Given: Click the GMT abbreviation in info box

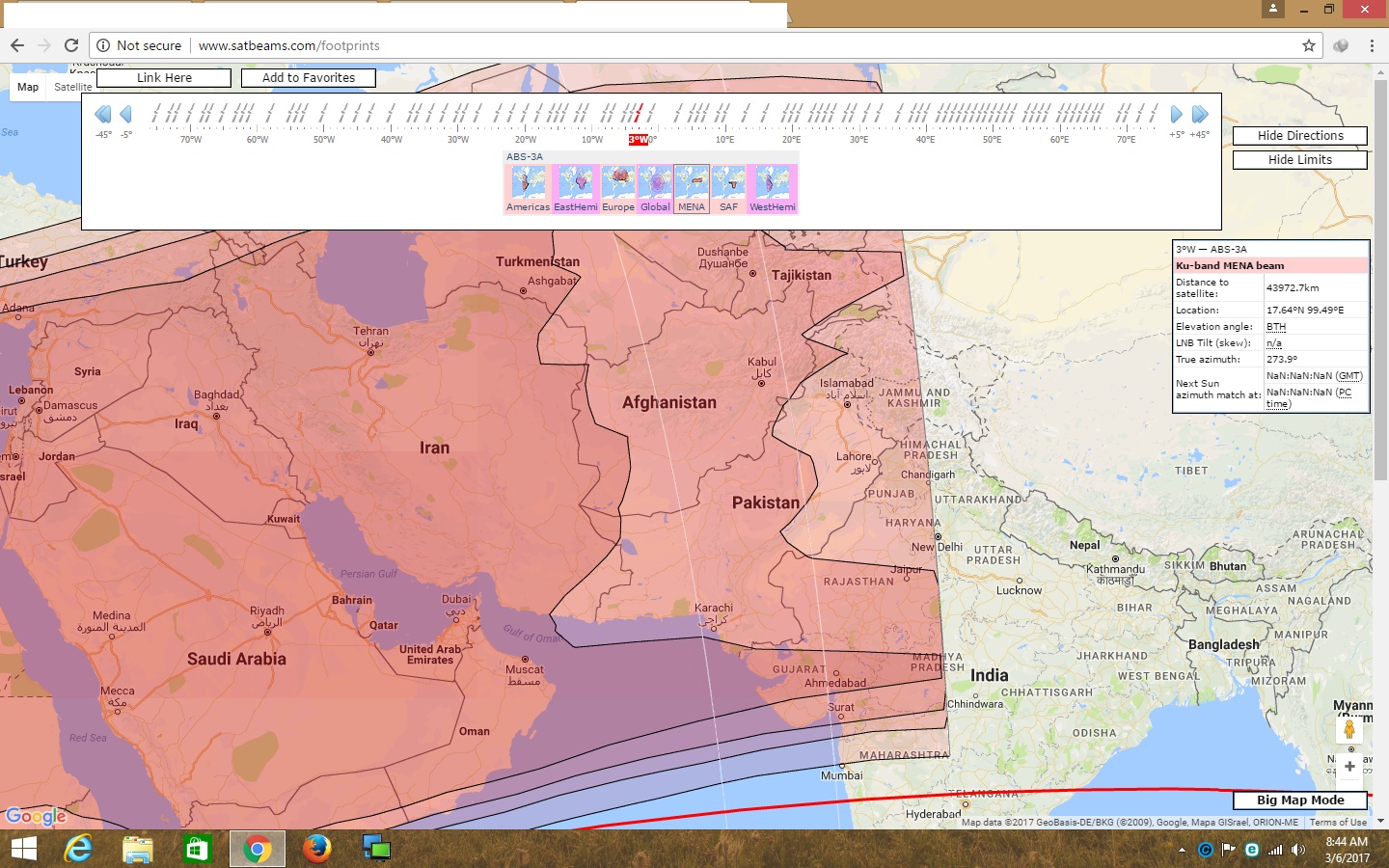Looking at the screenshot, I should (x=1349, y=376).
